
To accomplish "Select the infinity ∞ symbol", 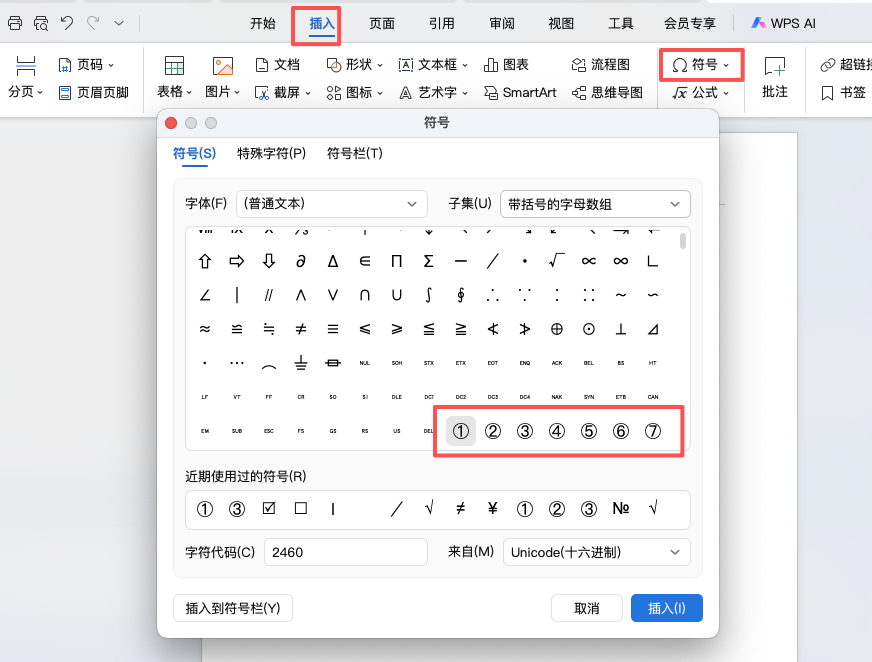I will pyautogui.click(x=621, y=261).
